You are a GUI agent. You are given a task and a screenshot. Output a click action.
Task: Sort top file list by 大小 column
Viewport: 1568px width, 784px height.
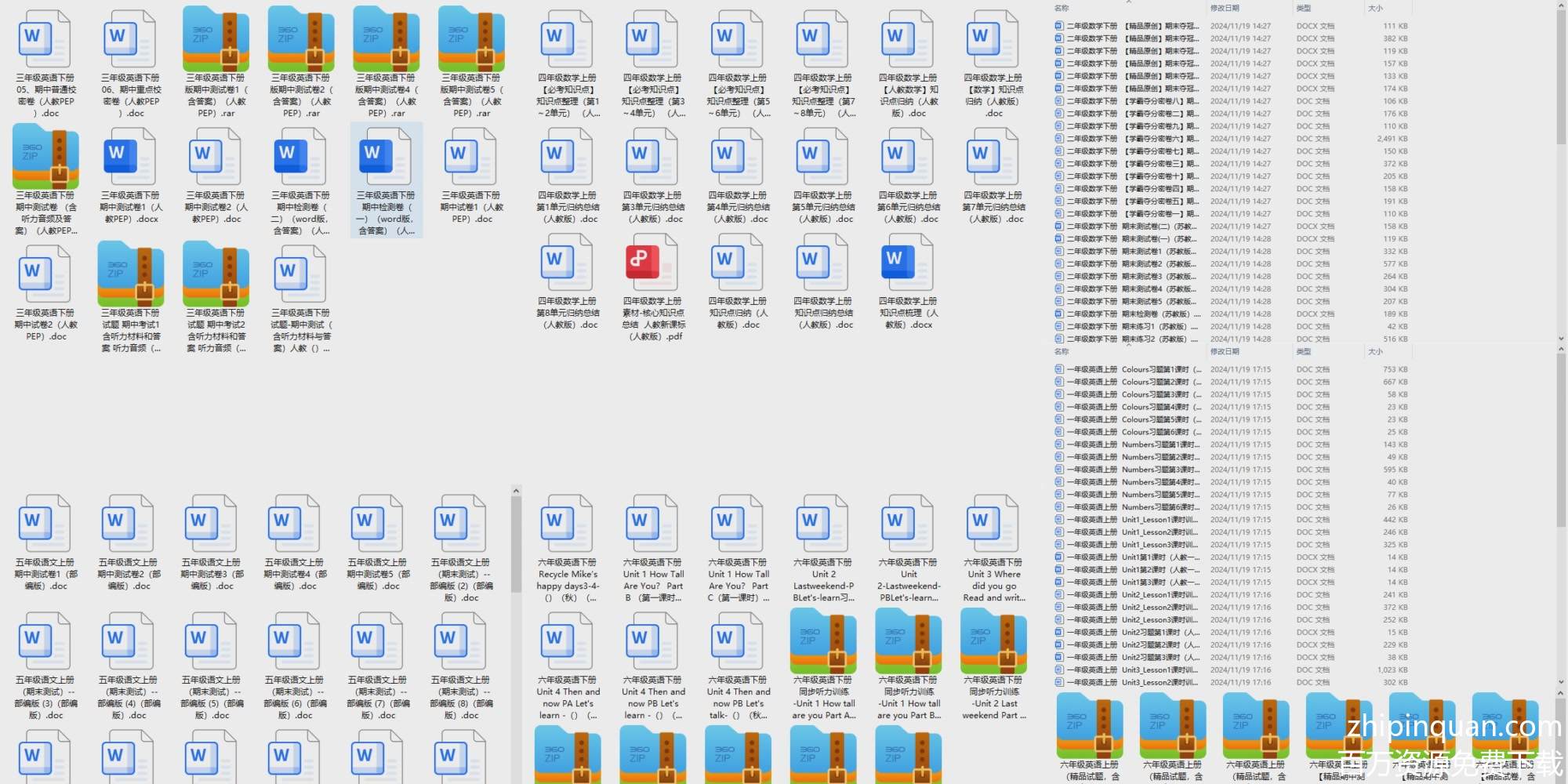[x=1375, y=8]
